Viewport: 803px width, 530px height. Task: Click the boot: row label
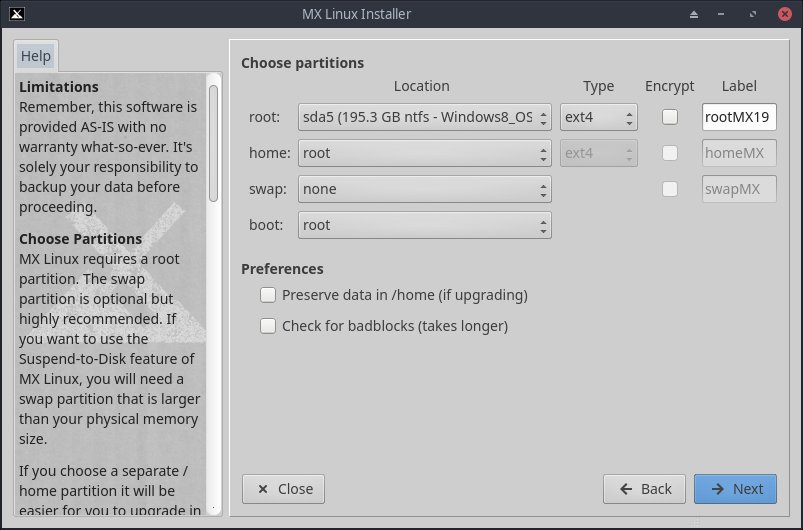[x=266, y=225]
